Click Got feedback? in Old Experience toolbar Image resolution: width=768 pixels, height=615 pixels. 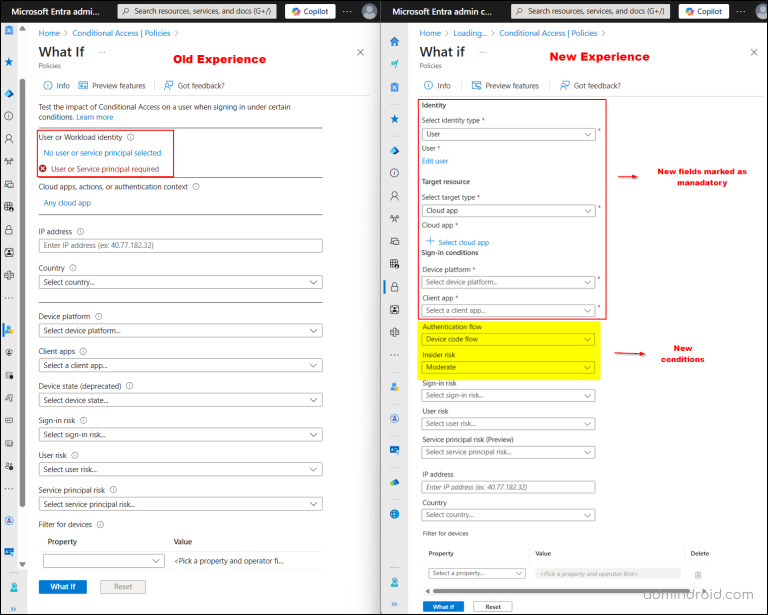[194, 86]
